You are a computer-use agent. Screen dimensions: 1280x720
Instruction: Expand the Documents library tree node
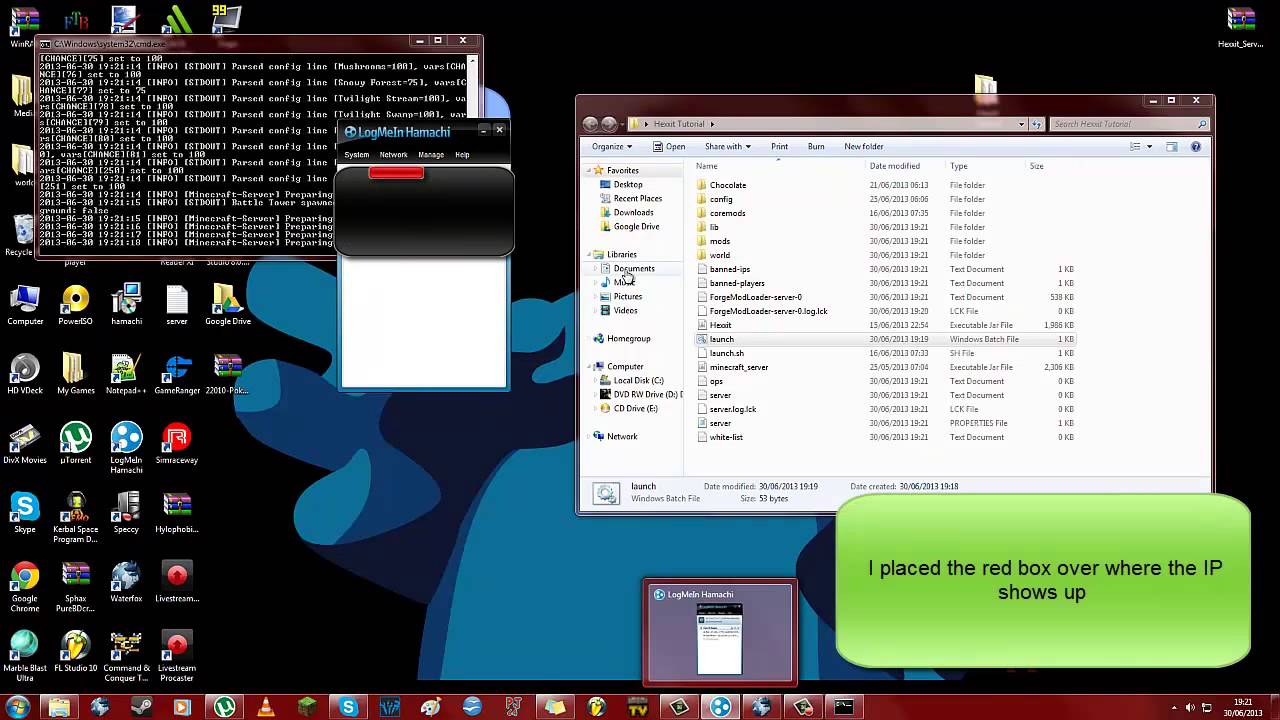596,269
